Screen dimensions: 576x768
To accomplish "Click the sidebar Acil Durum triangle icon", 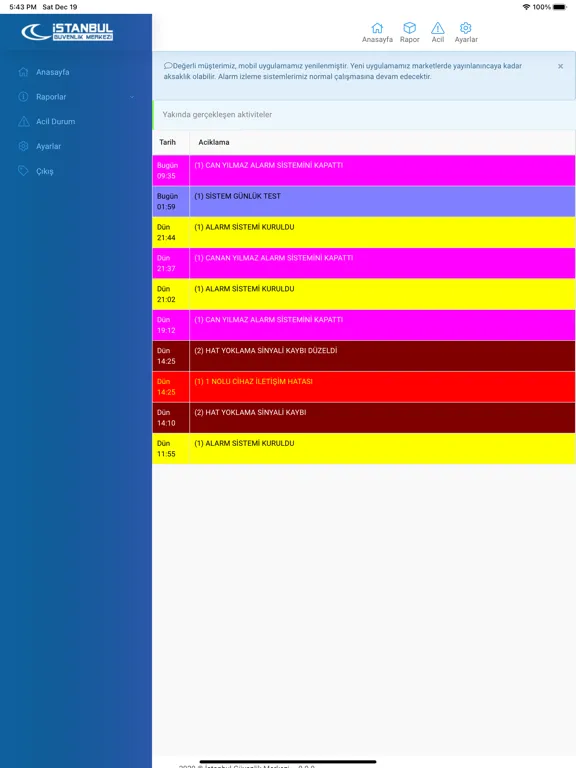I will click(x=24, y=121).
